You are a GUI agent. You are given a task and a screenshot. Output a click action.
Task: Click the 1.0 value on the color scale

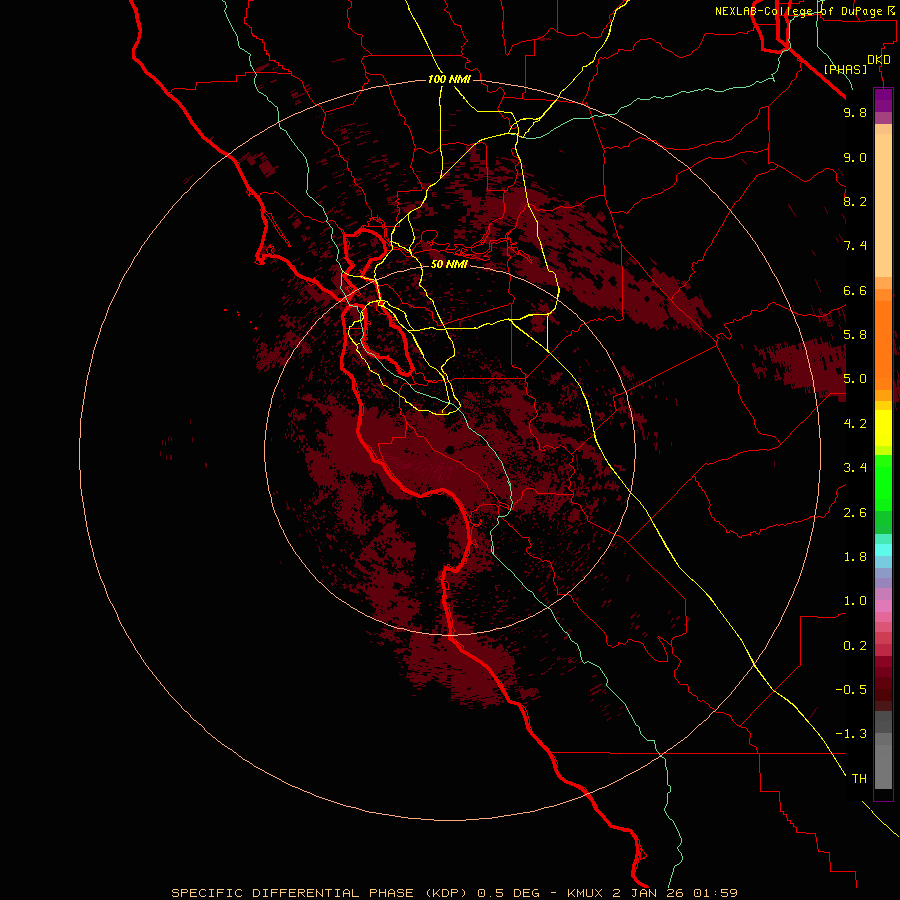(x=855, y=601)
